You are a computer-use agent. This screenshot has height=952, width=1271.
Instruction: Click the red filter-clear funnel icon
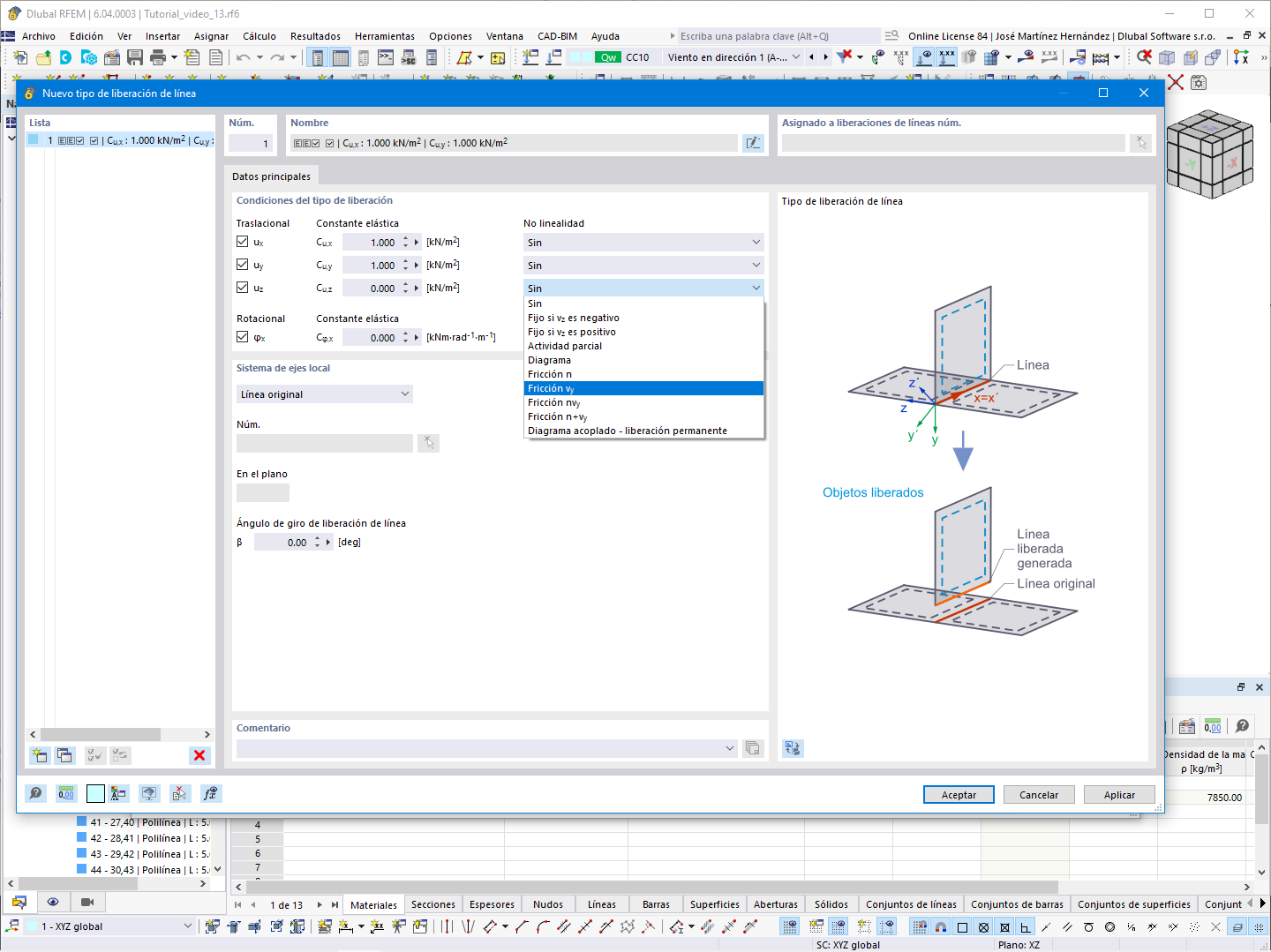(845, 56)
